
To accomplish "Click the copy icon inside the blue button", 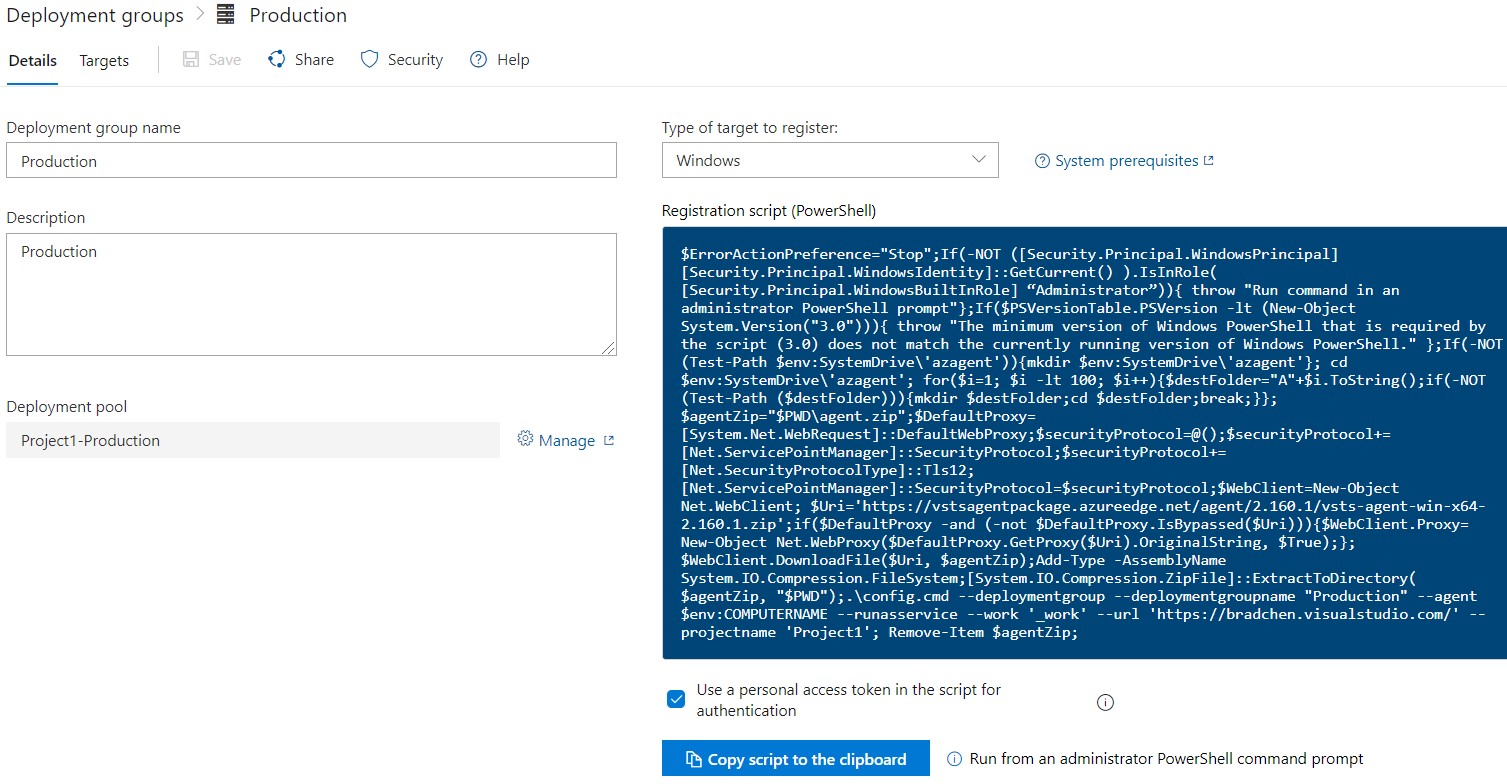I will (x=693, y=758).
